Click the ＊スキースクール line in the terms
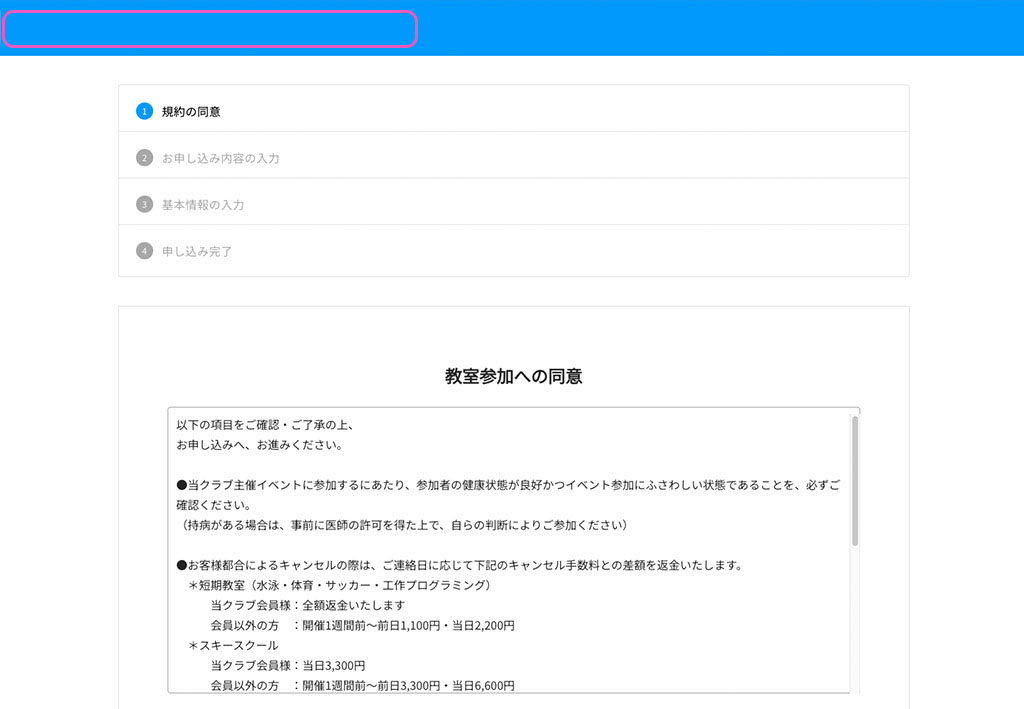 (x=234, y=645)
